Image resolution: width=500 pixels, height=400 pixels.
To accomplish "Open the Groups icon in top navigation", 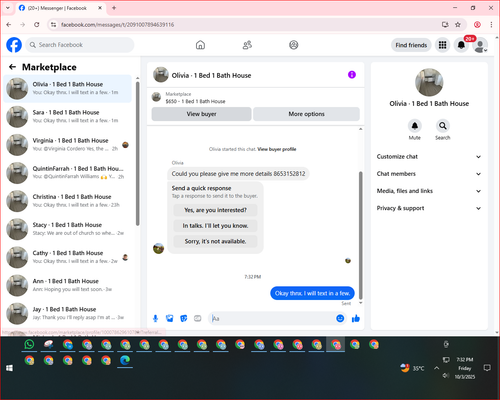I will [x=294, y=45].
